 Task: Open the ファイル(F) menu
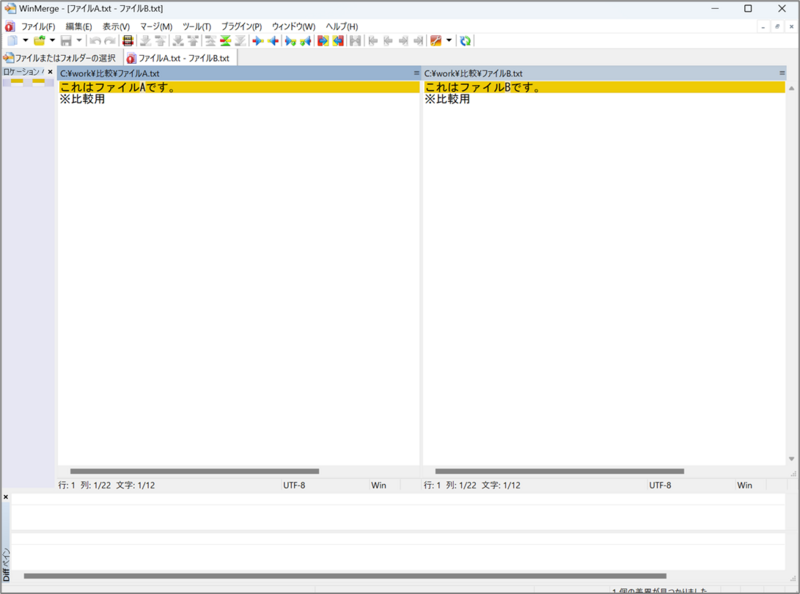[38, 27]
